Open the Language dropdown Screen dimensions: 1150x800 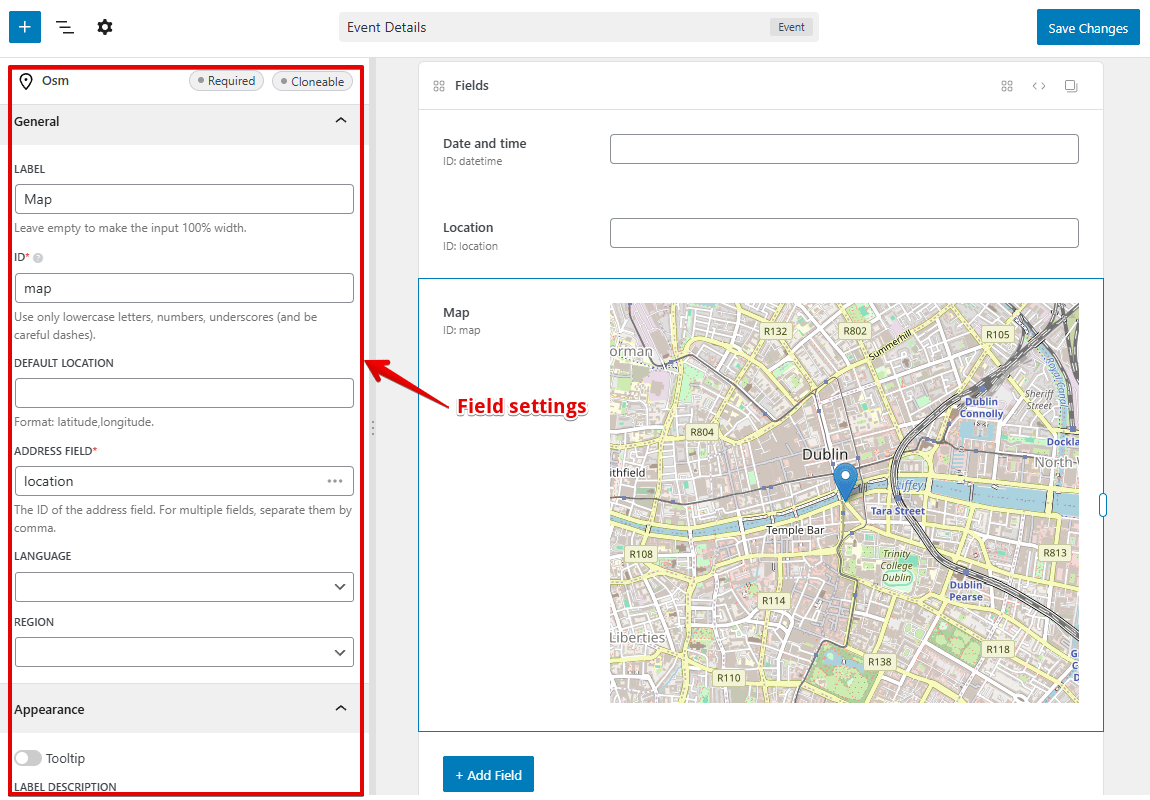click(x=184, y=587)
